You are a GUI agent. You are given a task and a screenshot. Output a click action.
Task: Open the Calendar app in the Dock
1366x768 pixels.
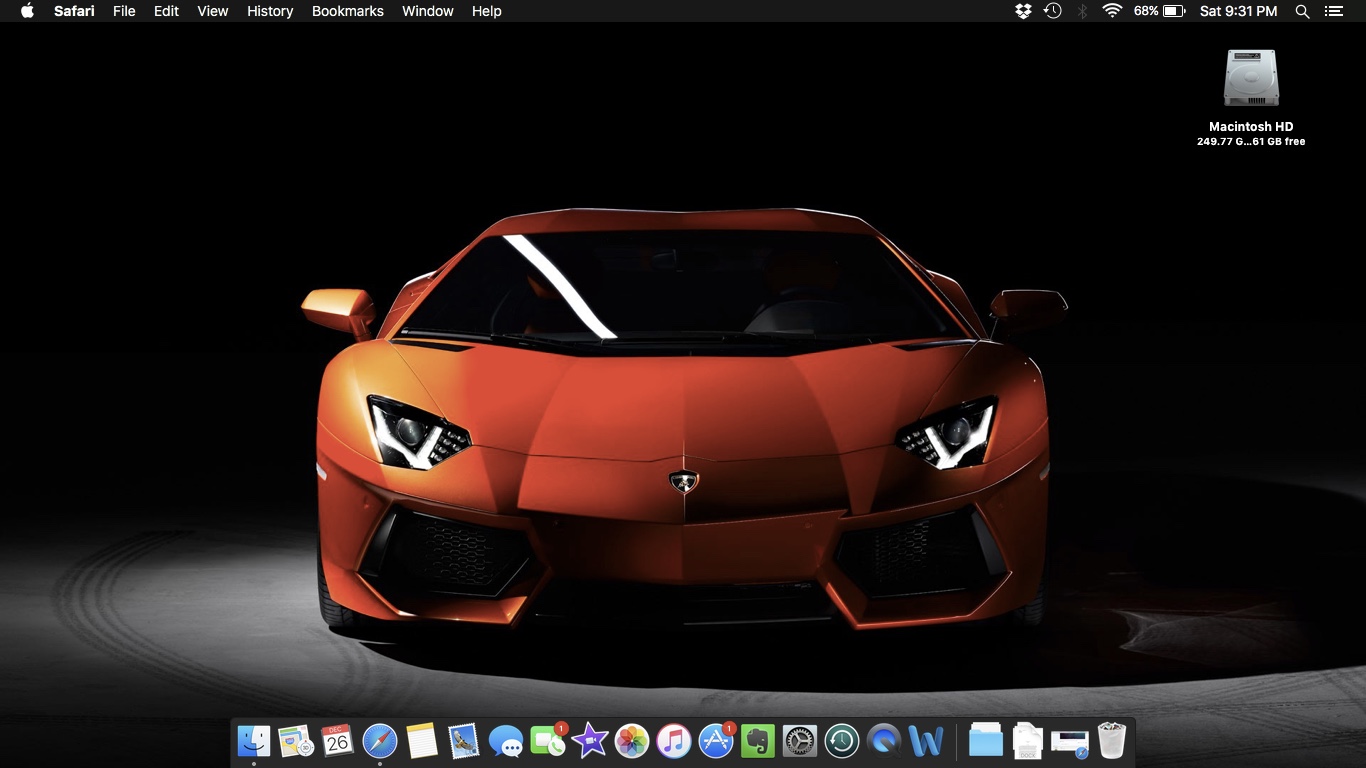click(x=338, y=741)
